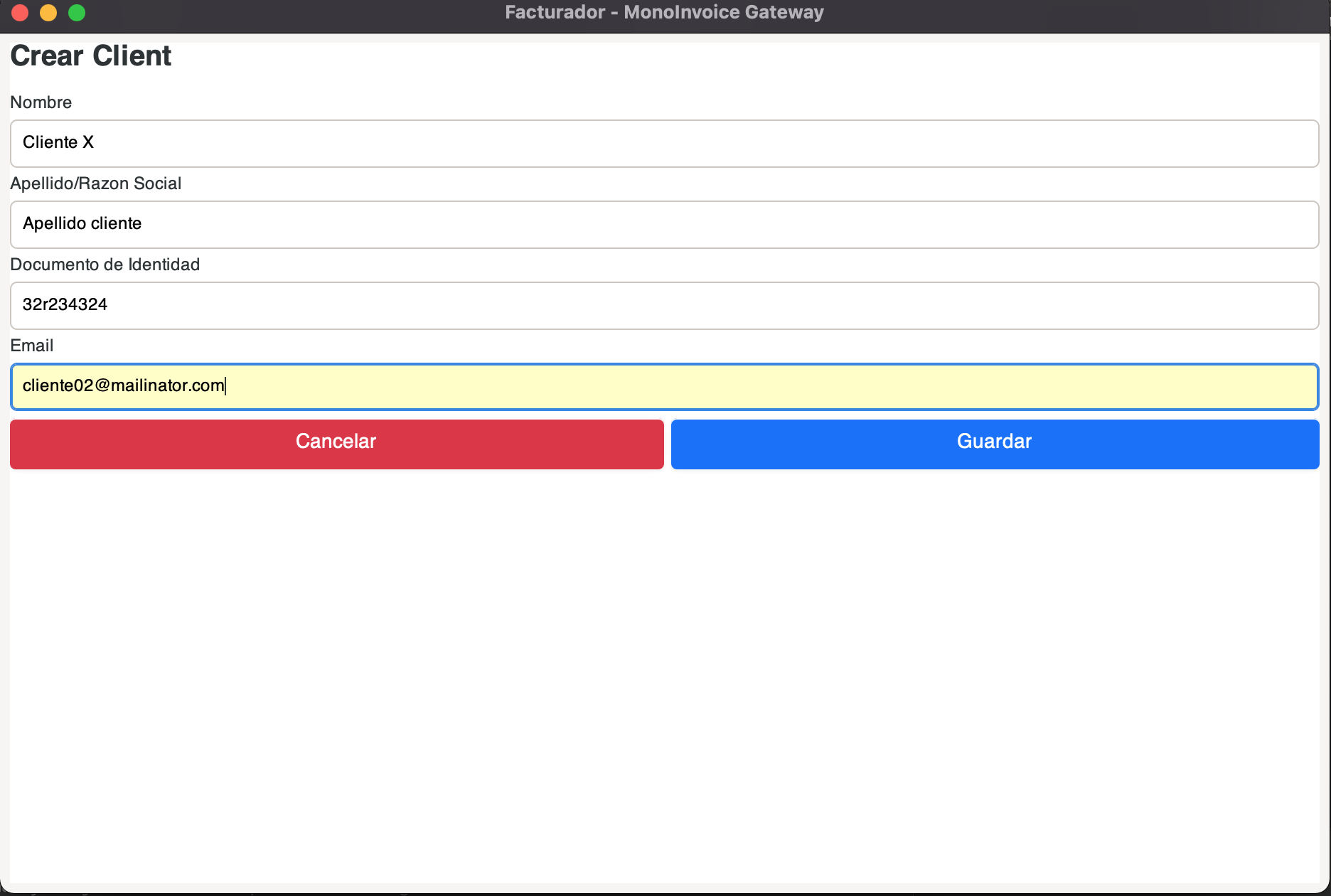Viewport: 1331px width, 896px height.
Task: Focus the Nombre input field
Action: point(664,144)
